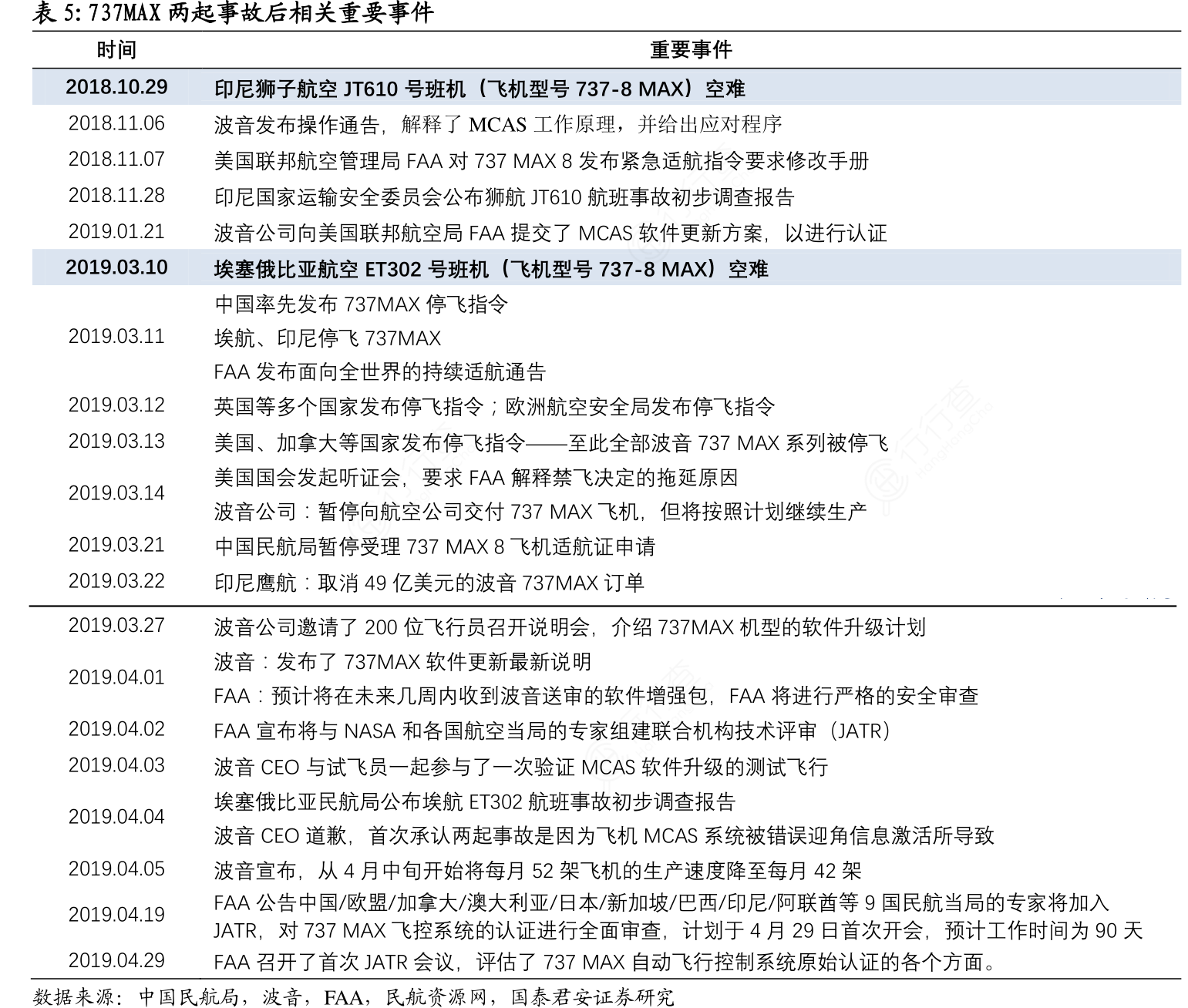
Task: Click the NASA joint technical review (JATR) entry
Action: coord(552,731)
